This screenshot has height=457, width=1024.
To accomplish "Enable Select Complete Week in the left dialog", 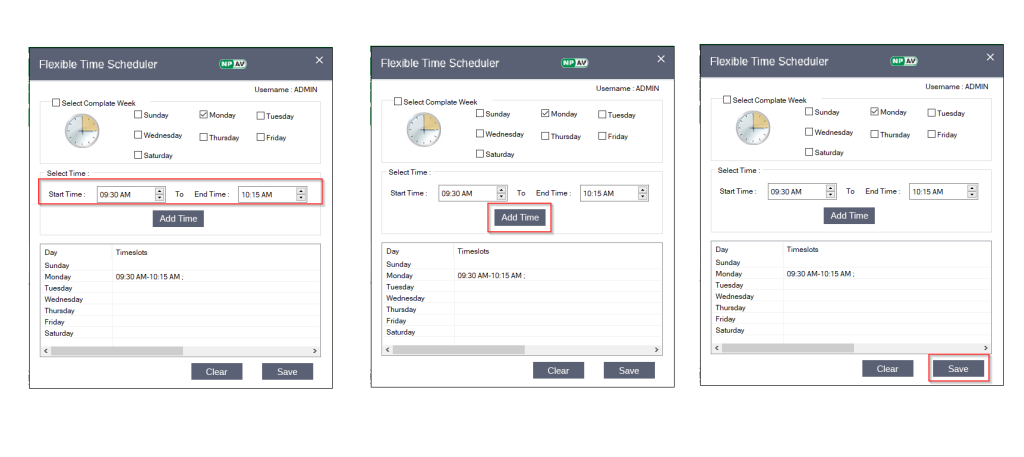I will coord(57,103).
